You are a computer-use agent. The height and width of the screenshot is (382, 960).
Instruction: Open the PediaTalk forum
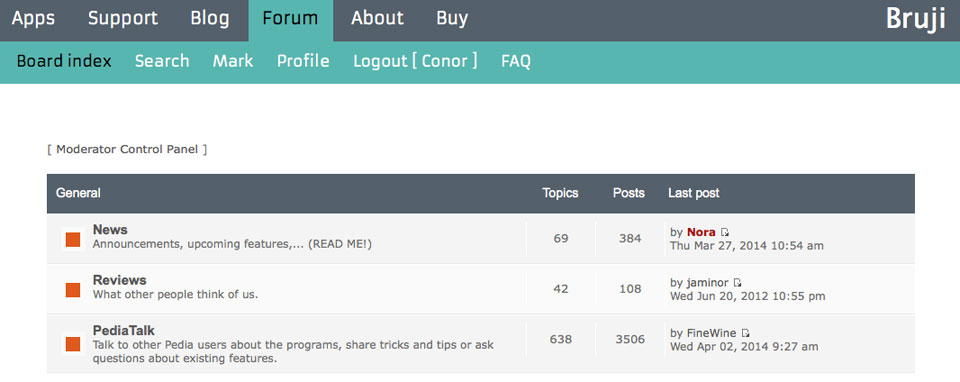[x=124, y=331]
